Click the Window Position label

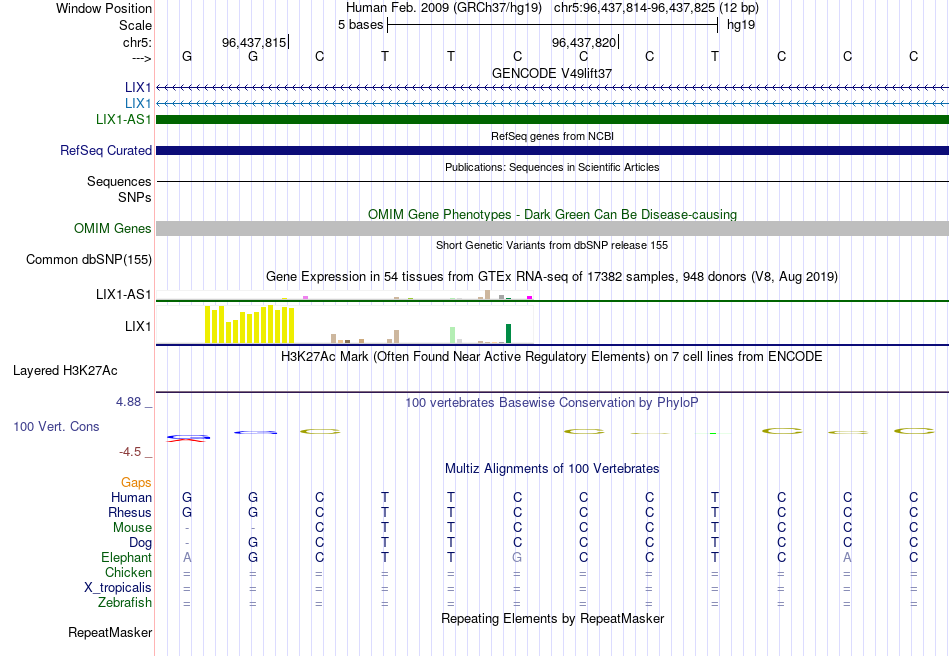point(104,8)
